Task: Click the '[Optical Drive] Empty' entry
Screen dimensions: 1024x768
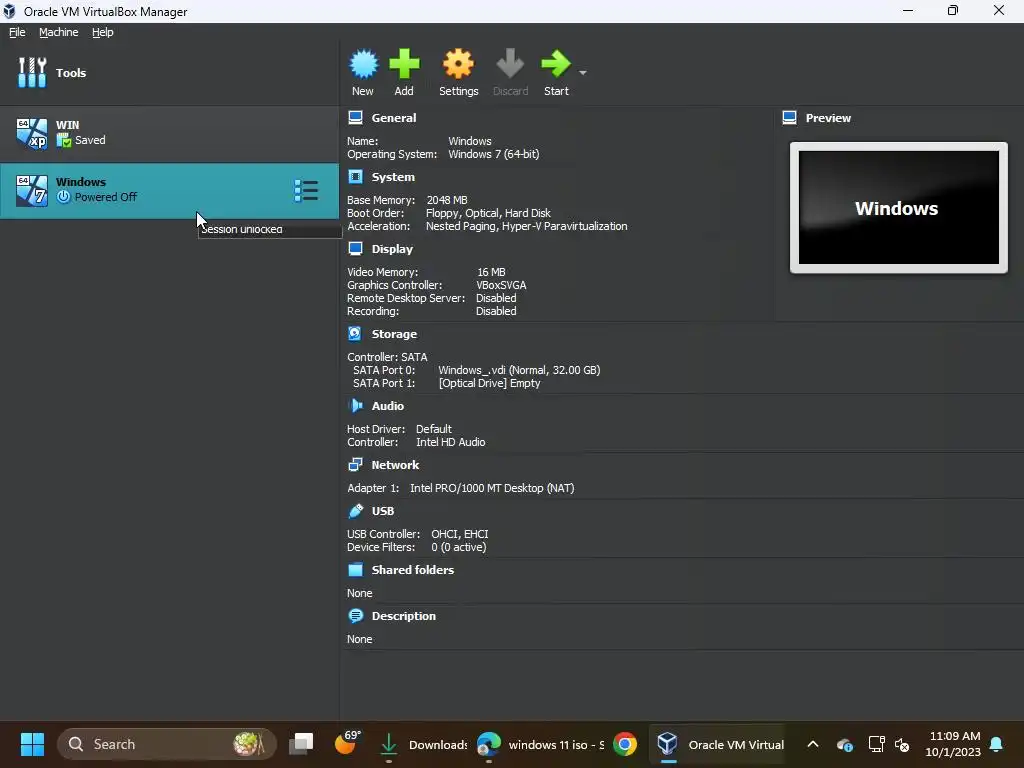Action: (489, 383)
